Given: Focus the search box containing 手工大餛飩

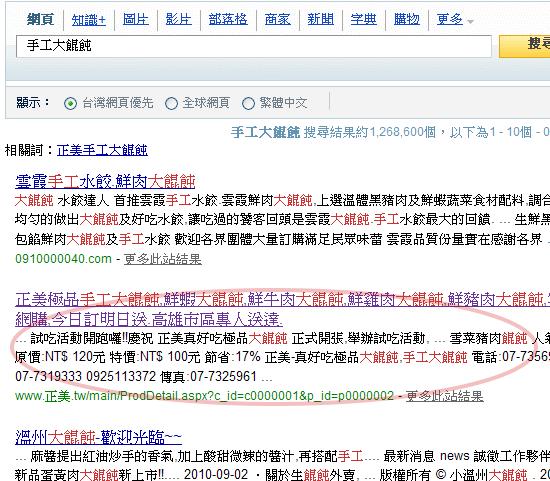Looking at the screenshot, I should pyautogui.click(x=254, y=46).
